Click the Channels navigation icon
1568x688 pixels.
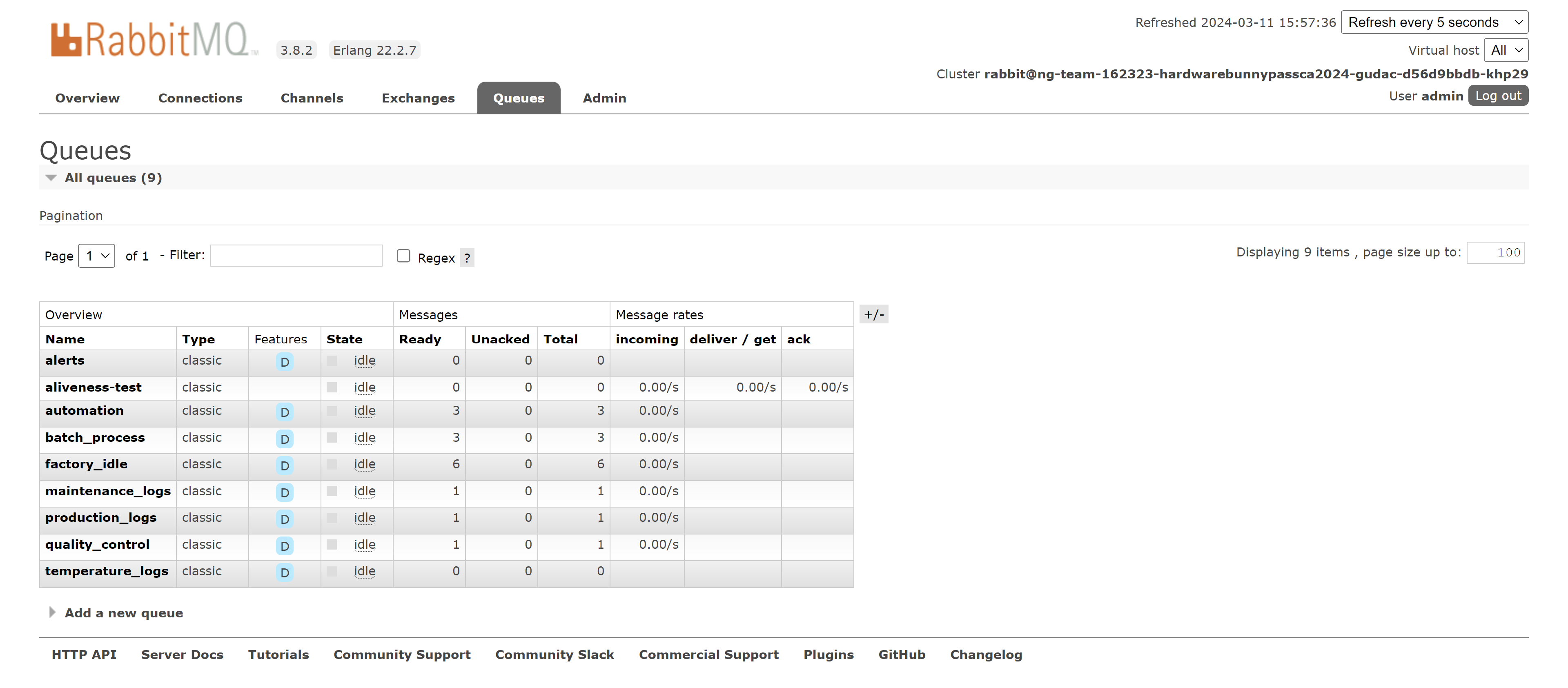click(x=312, y=97)
